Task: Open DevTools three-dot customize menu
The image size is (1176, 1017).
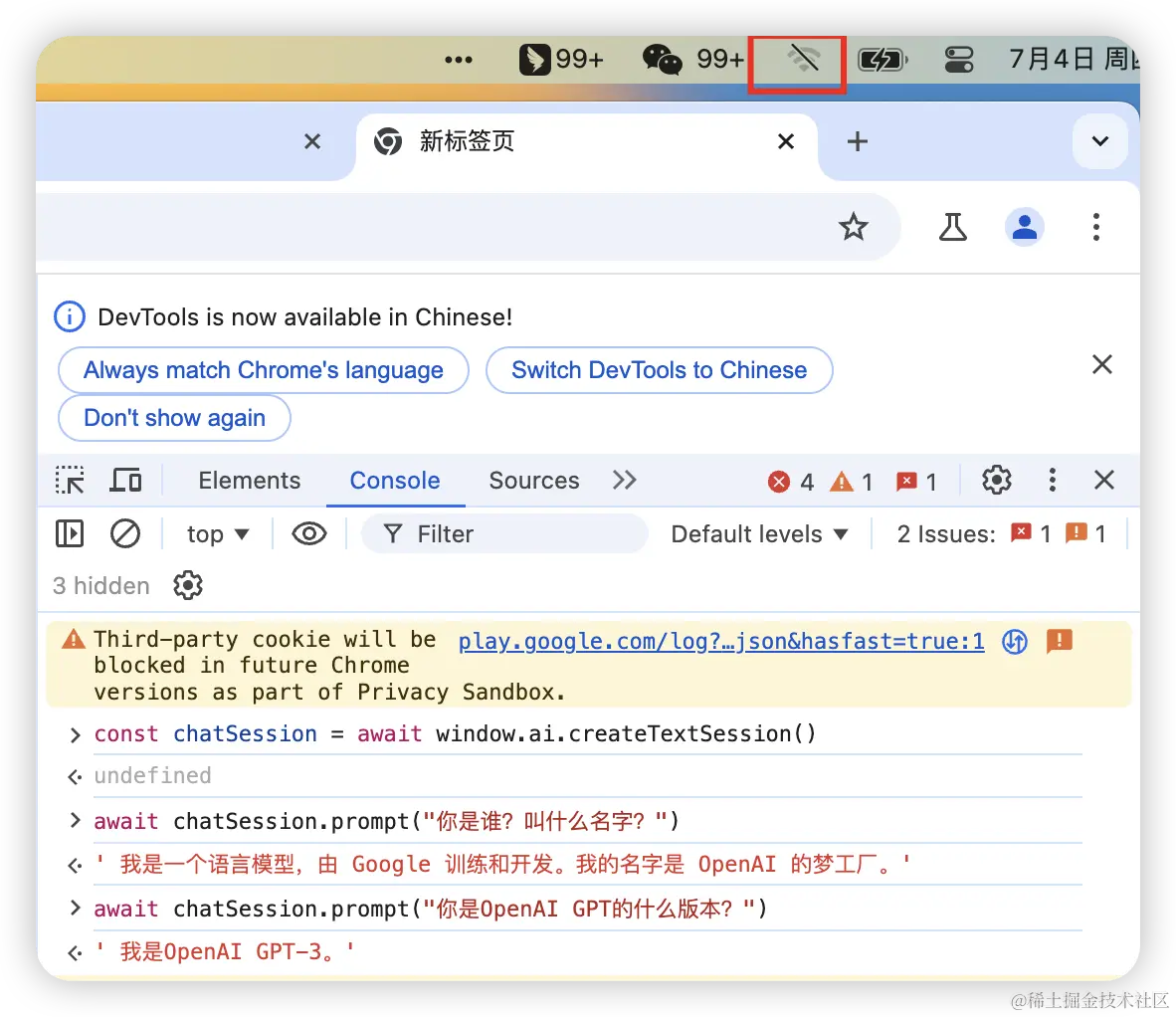Action: click(1053, 480)
